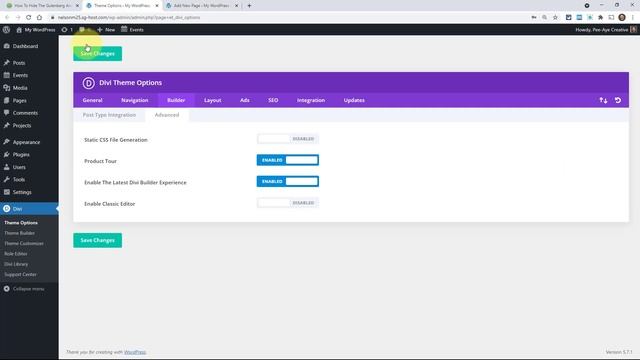Screen dimensions: 640x360
Task: Click the browser back arrow
Action: click(x=7, y=17)
